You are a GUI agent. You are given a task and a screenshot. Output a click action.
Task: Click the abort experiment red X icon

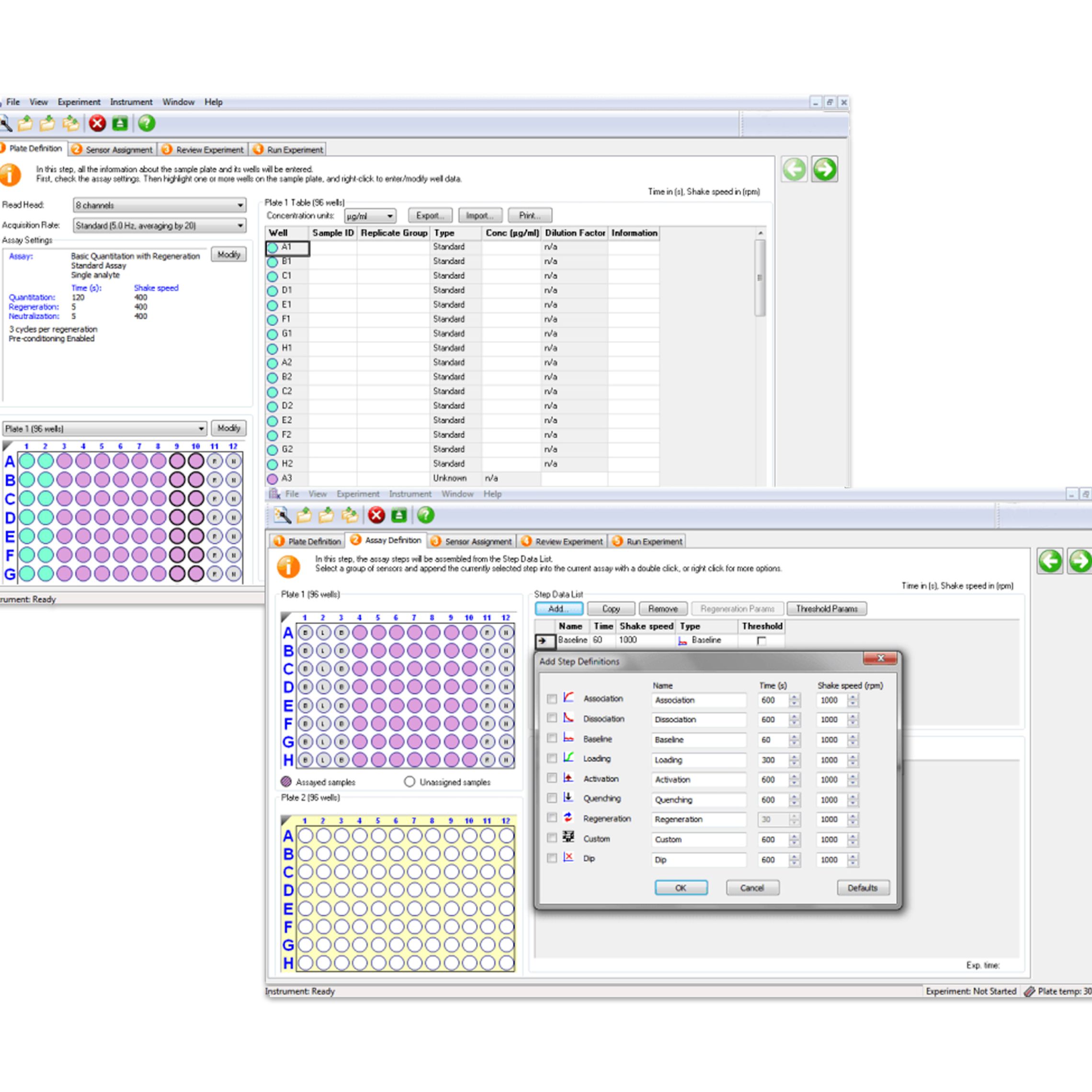point(97,123)
